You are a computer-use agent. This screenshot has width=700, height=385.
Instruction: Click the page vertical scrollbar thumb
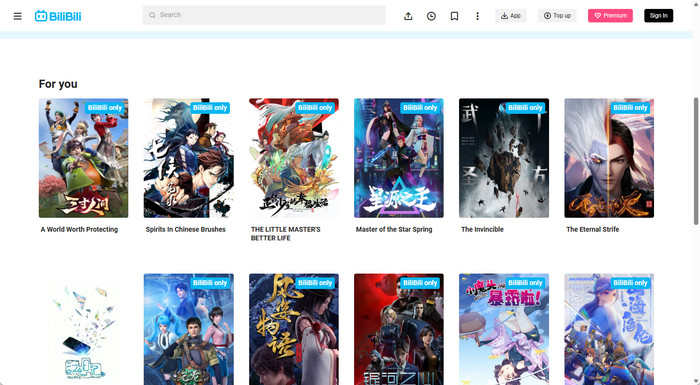pos(696,161)
